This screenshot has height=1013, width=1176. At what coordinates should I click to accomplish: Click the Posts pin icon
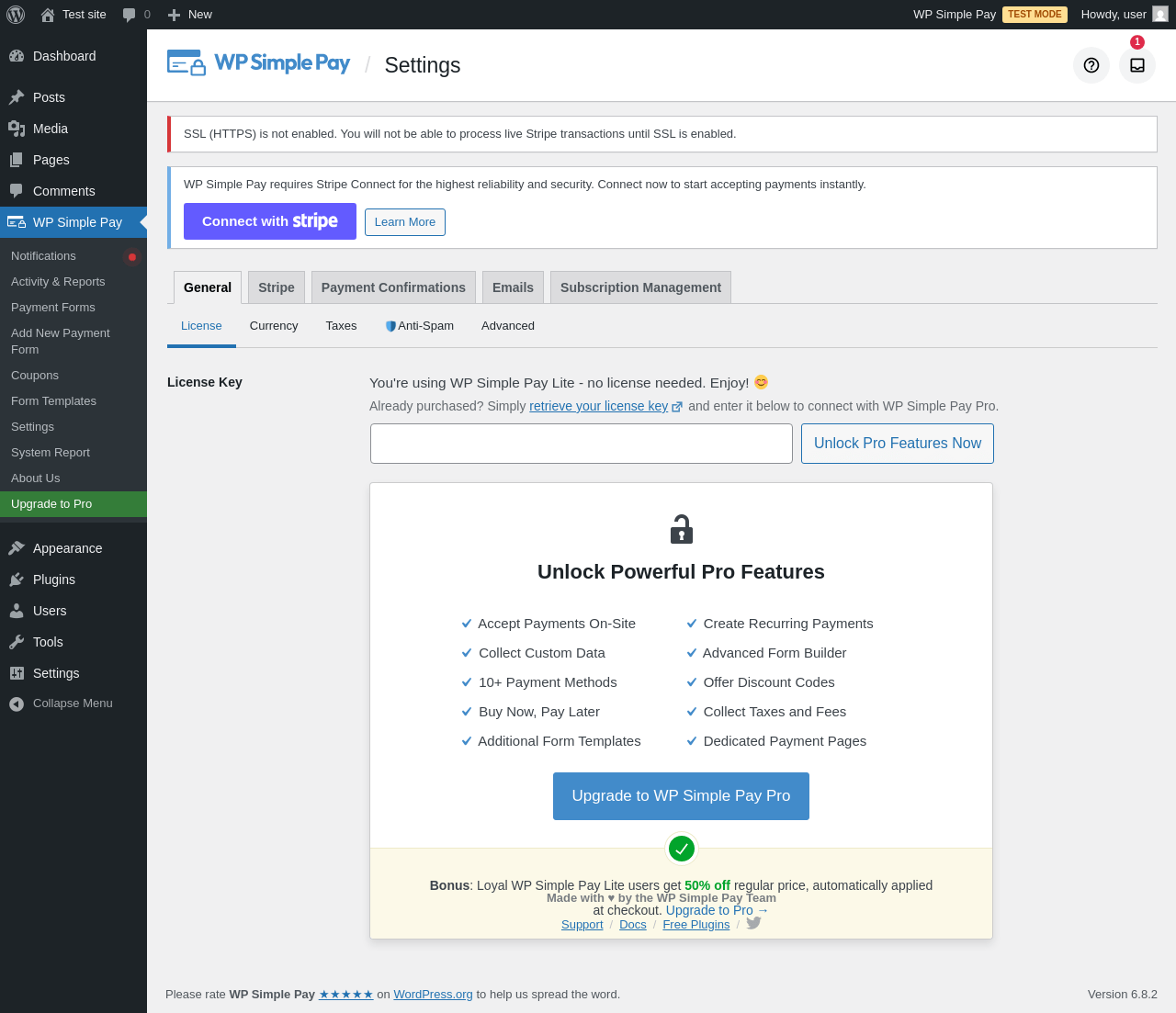point(17,97)
